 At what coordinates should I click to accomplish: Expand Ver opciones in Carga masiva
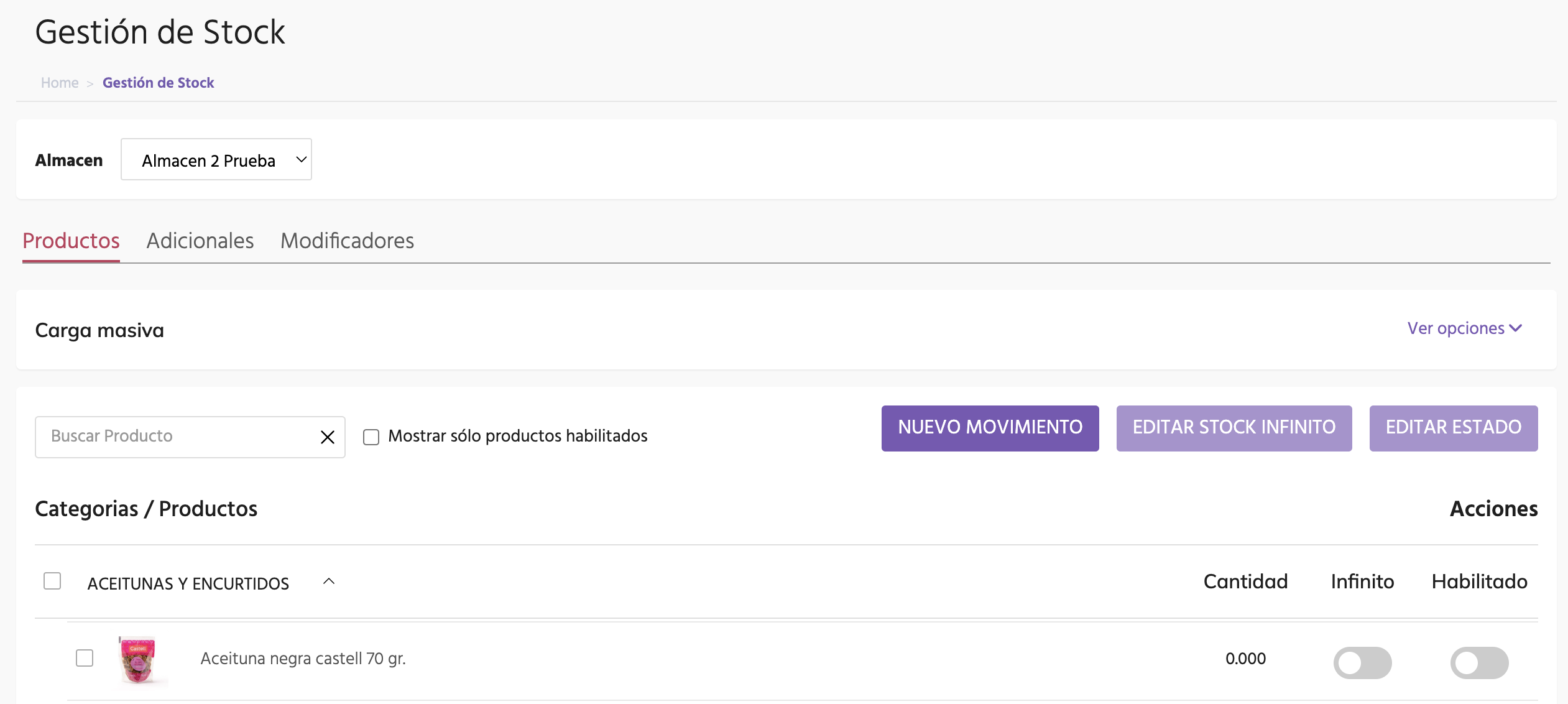(1464, 328)
